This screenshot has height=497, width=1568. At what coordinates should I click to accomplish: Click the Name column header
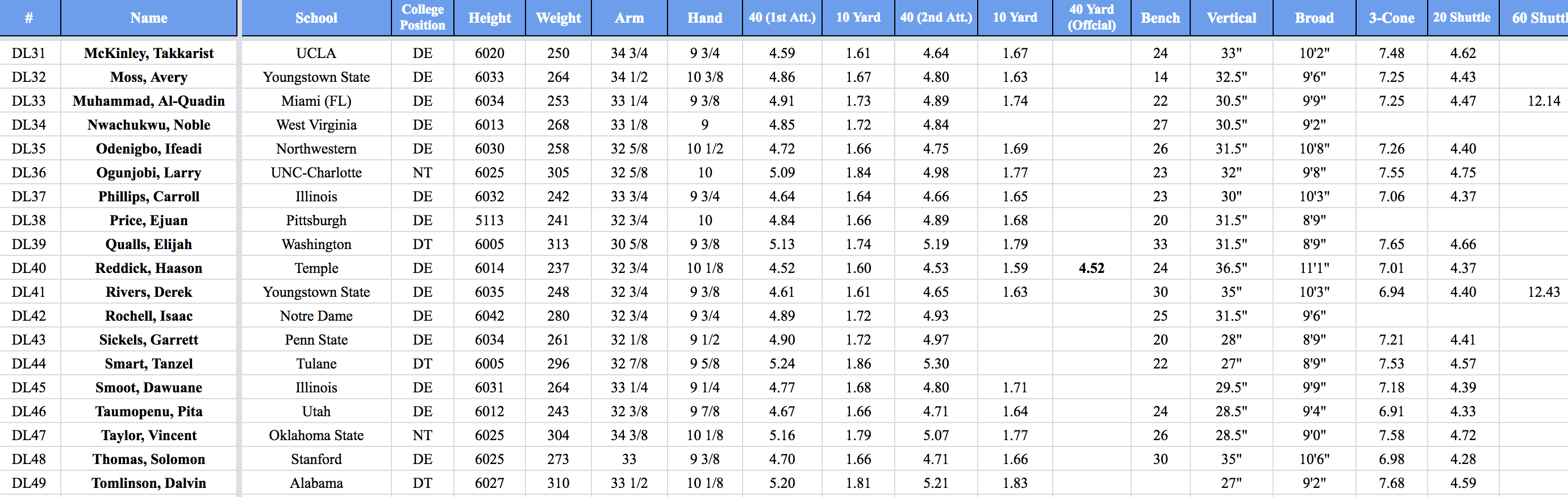tap(148, 18)
